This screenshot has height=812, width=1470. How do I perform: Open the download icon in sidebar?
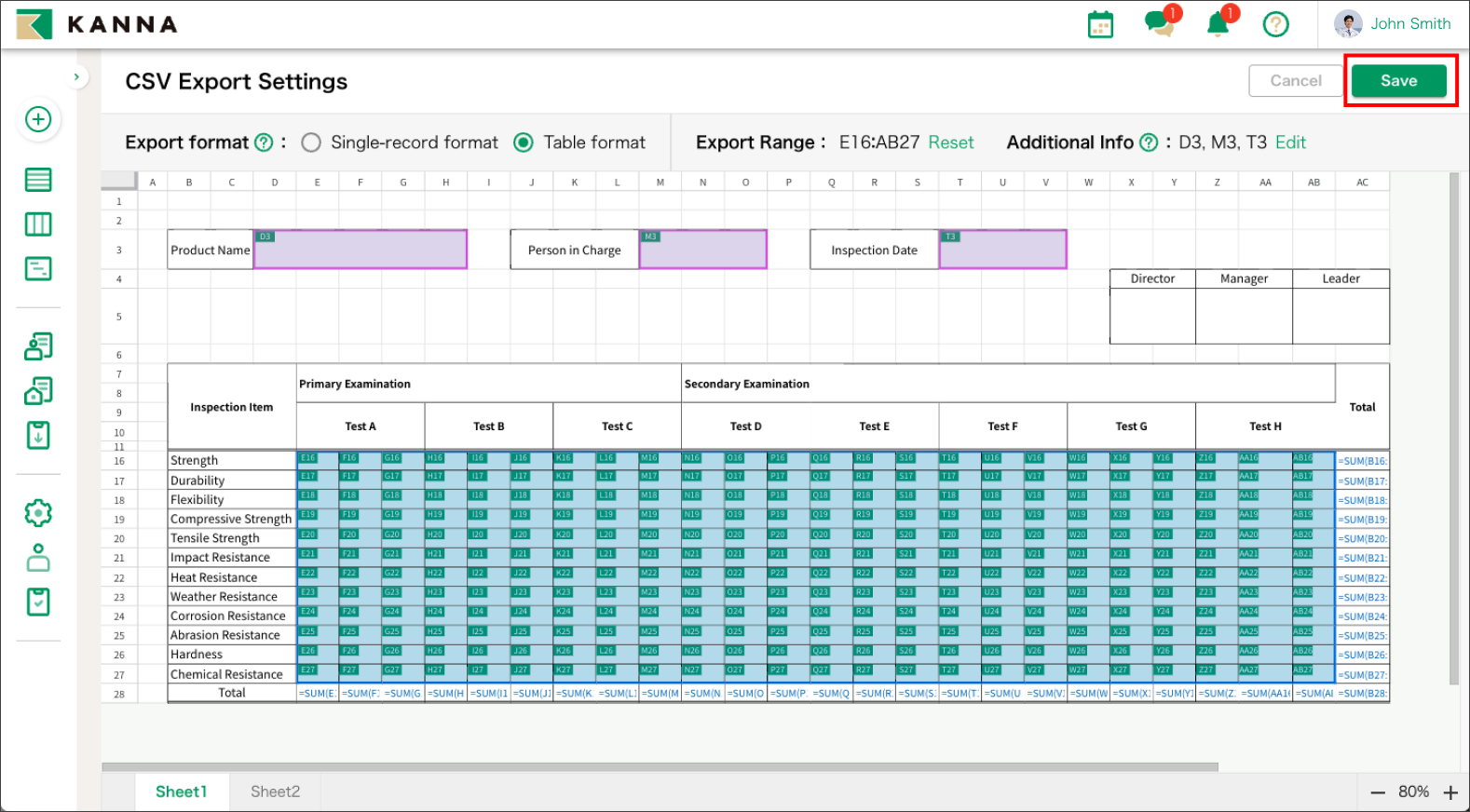[x=38, y=435]
